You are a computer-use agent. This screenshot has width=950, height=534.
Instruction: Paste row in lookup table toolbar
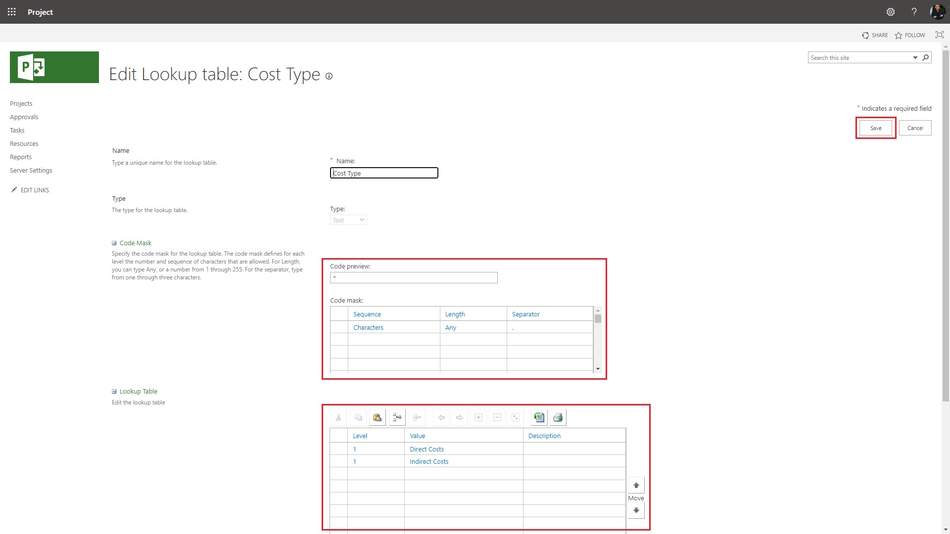[x=377, y=417]
